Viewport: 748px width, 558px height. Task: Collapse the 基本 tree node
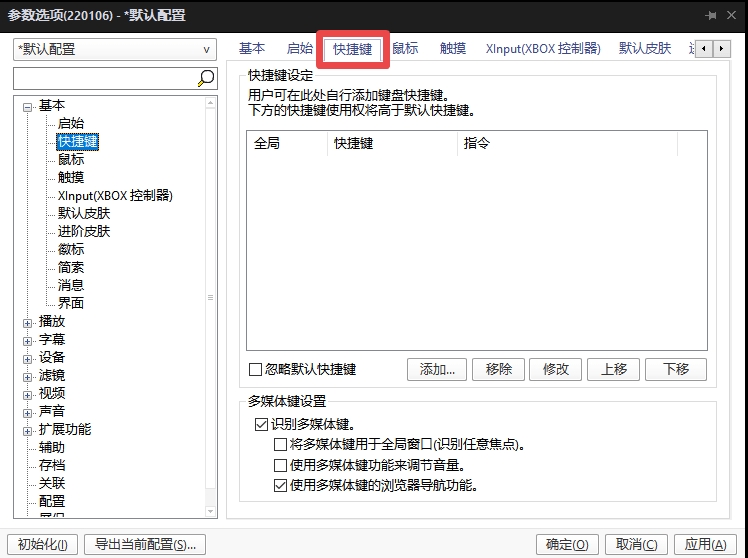coord(27,106)
